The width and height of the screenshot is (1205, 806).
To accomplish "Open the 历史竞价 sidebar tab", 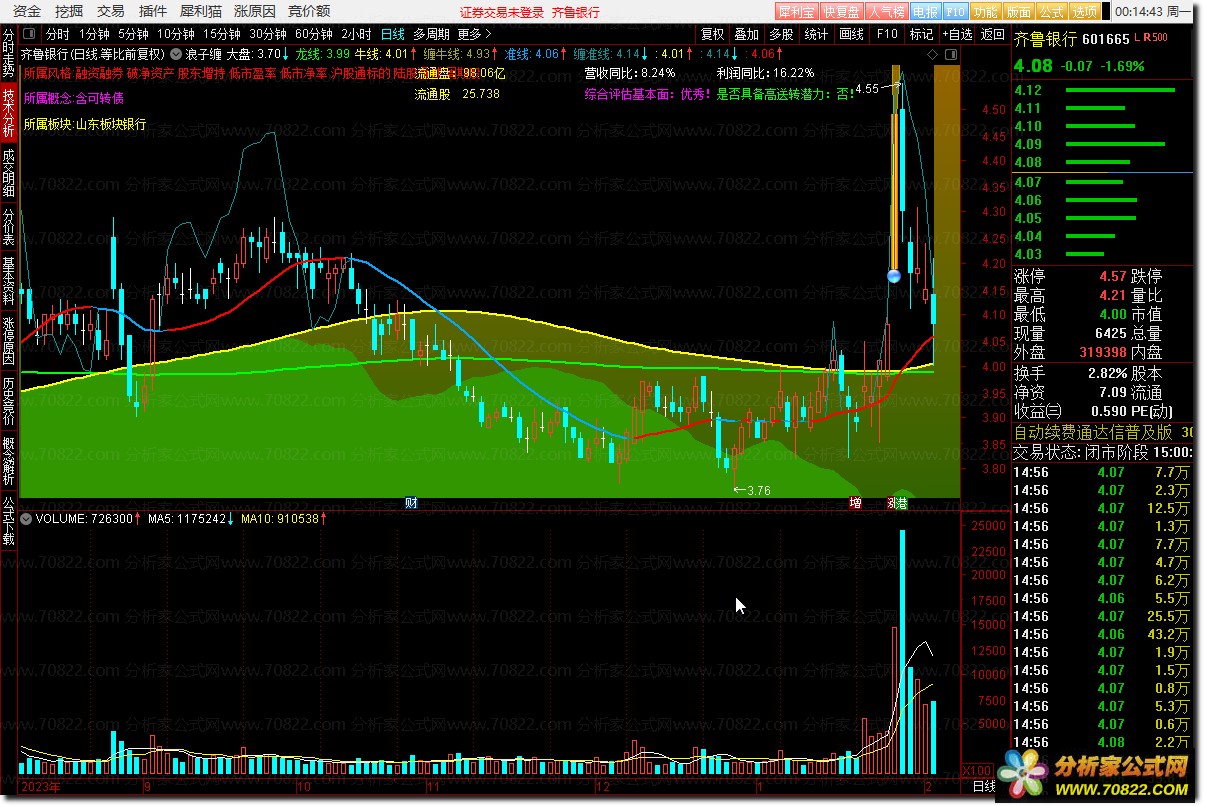I will point(9,402).
